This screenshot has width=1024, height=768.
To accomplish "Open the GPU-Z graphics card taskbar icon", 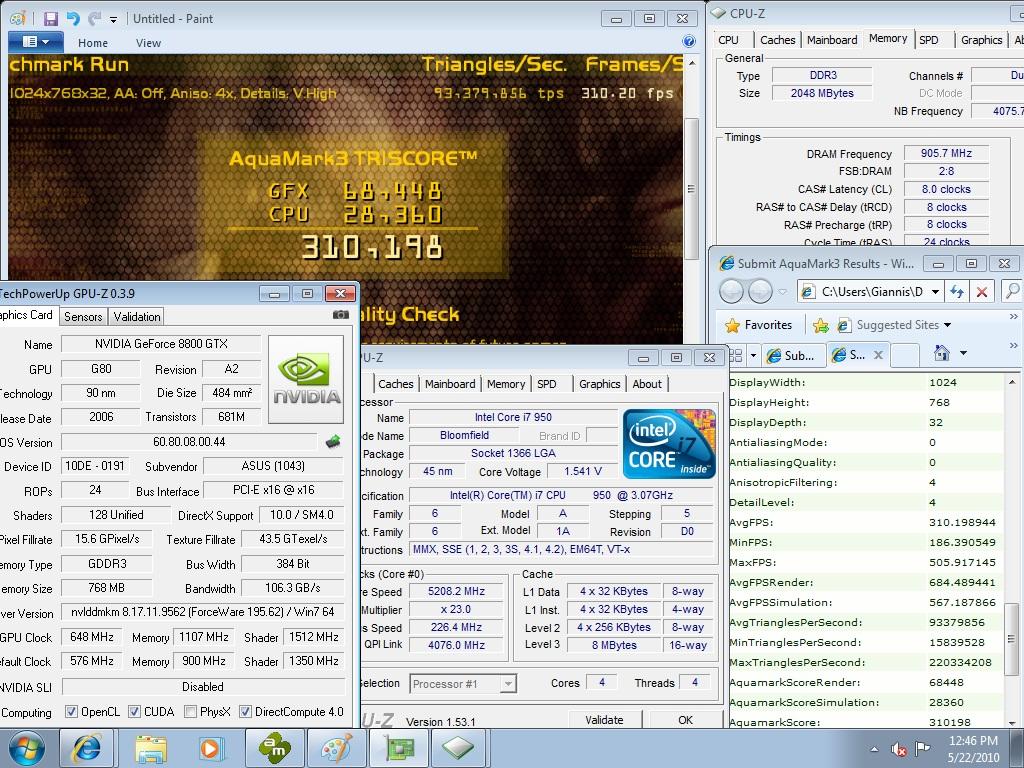I will coord(398,748).
